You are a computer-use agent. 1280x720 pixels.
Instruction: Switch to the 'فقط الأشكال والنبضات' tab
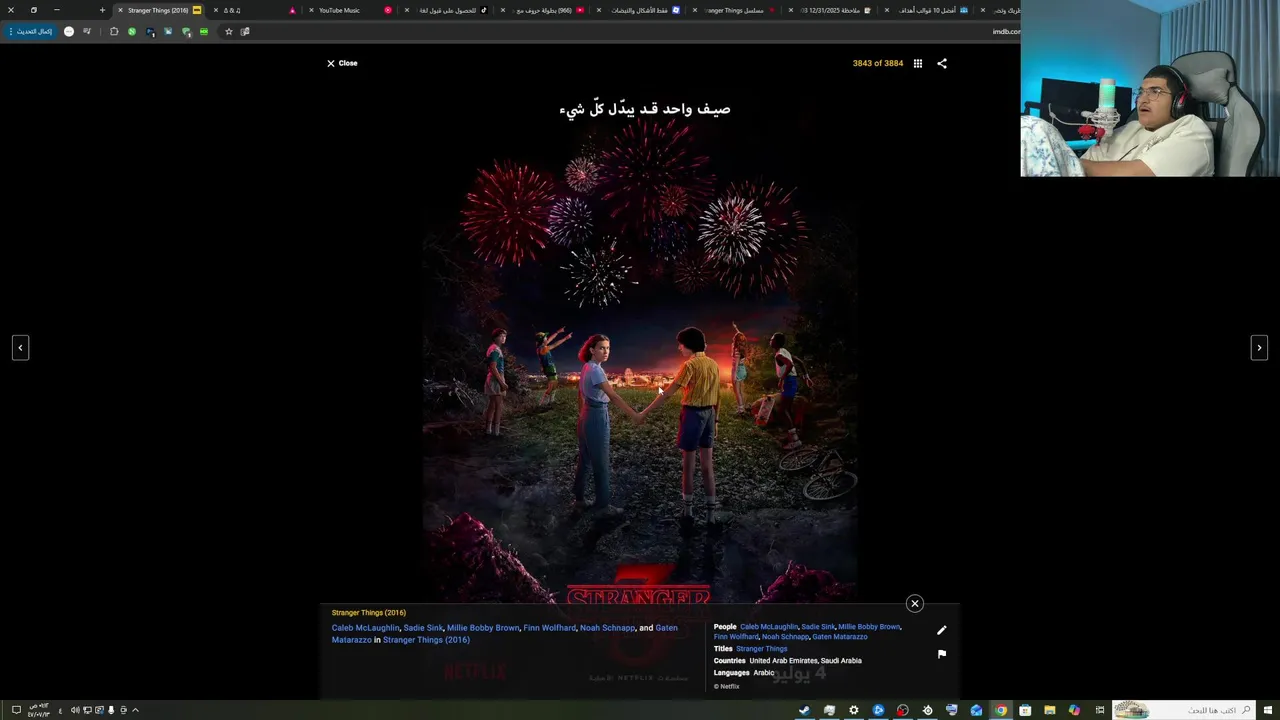[x=638, y=10]
